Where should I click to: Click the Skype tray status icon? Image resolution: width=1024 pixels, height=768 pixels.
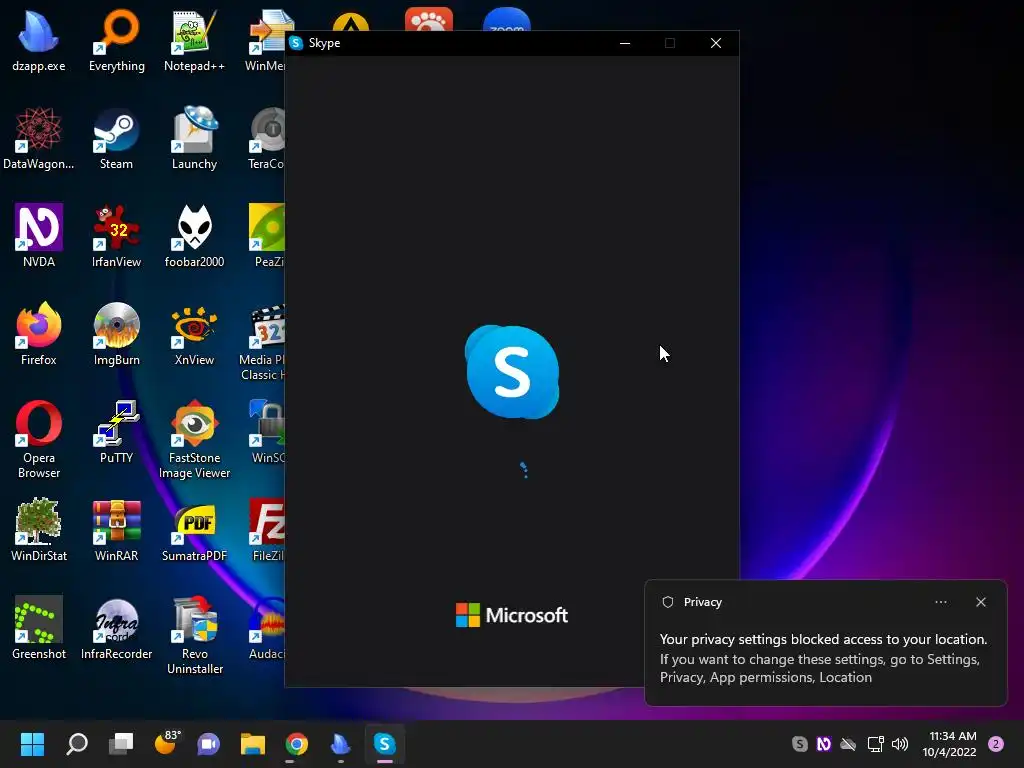(x=799, y=744)
